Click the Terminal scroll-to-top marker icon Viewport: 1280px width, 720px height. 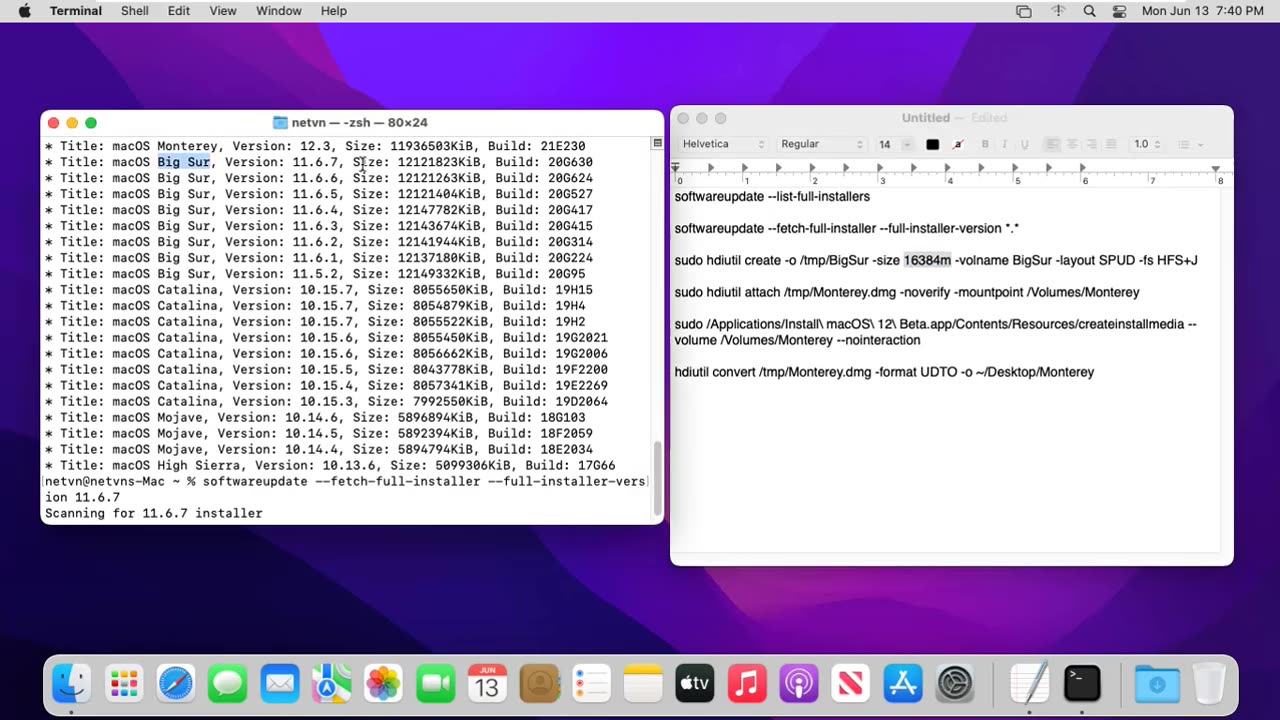coord(657,143)
